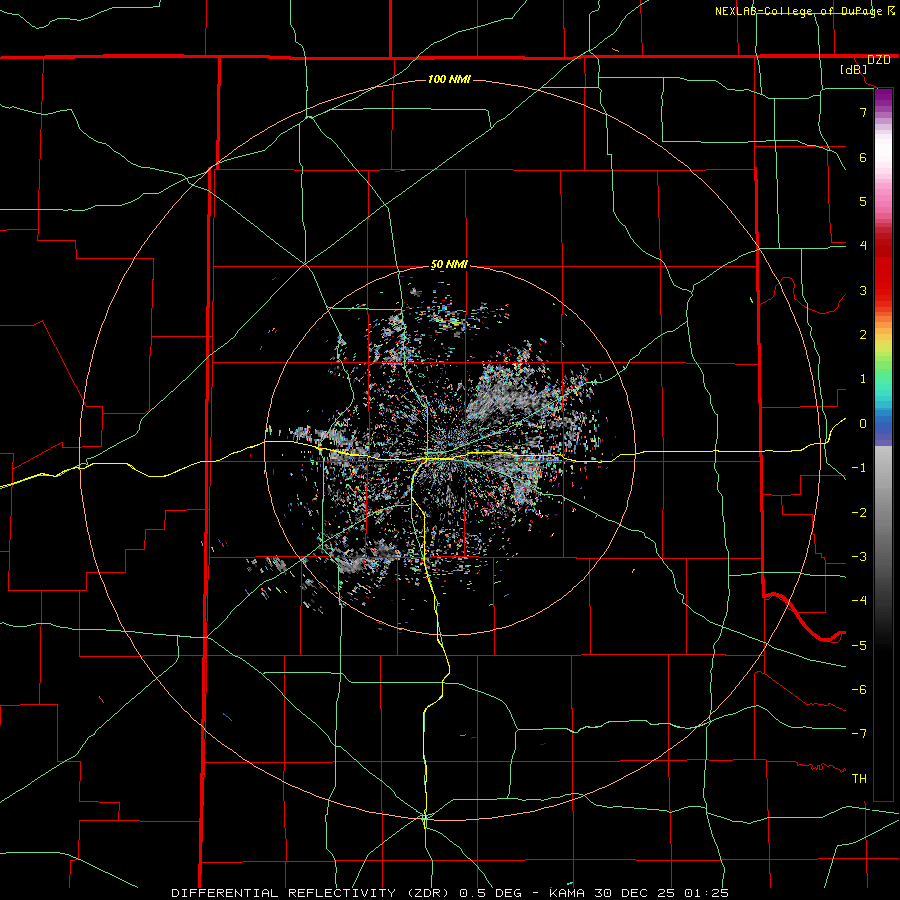The image size is (900, 900).
Task: Click the -7 value on the color scale
Action: (859, 734)
